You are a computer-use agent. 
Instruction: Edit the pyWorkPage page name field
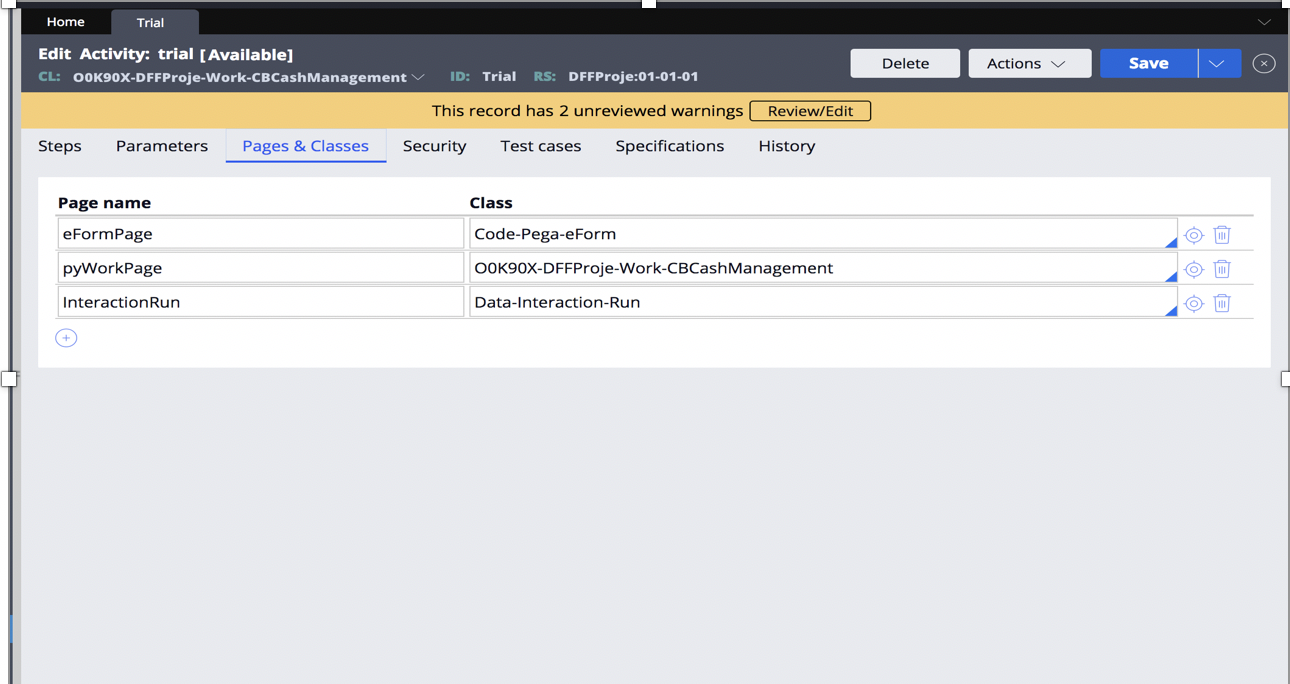(x=261, y=268)
